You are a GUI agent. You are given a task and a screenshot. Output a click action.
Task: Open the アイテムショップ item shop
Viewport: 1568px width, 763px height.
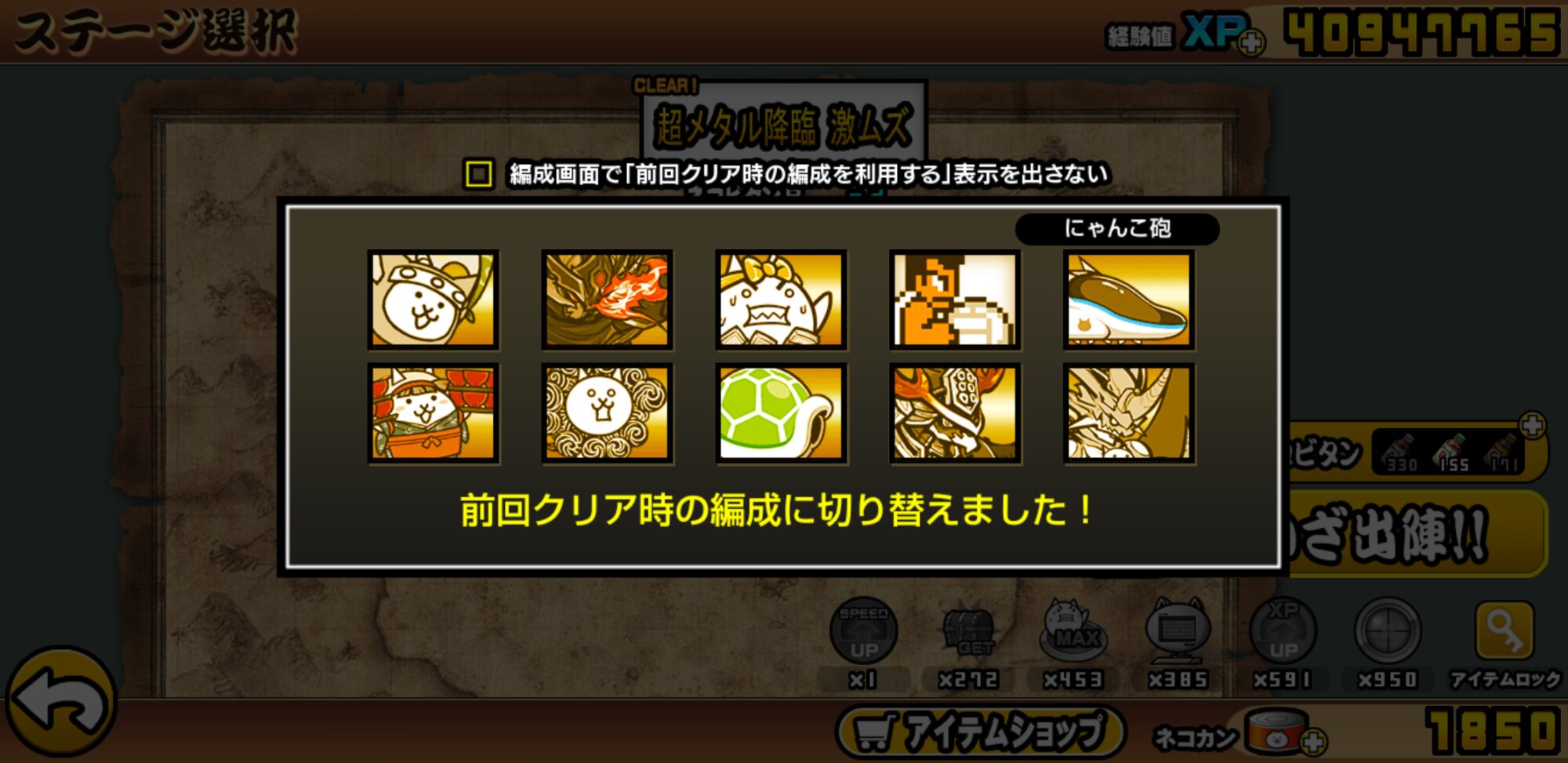tap(981, 732)
